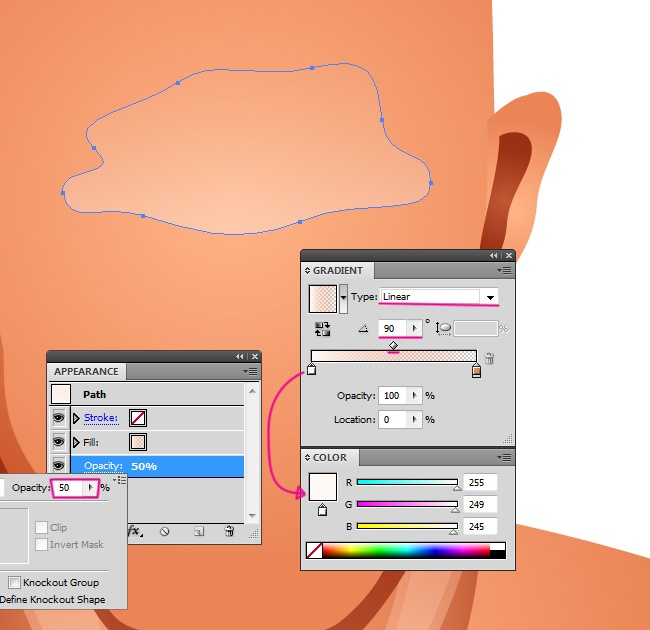Expand the Stroke attribute row

click(x=76, y=418)
